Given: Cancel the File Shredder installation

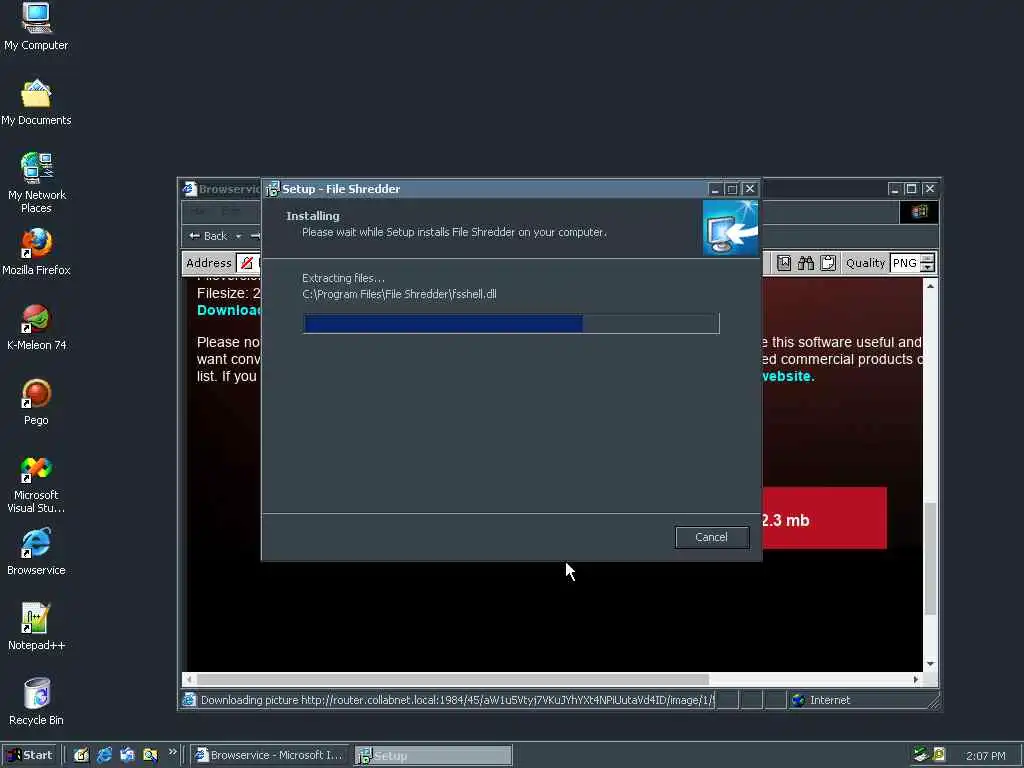Looking at the screenshot, I should coord(712,537).
